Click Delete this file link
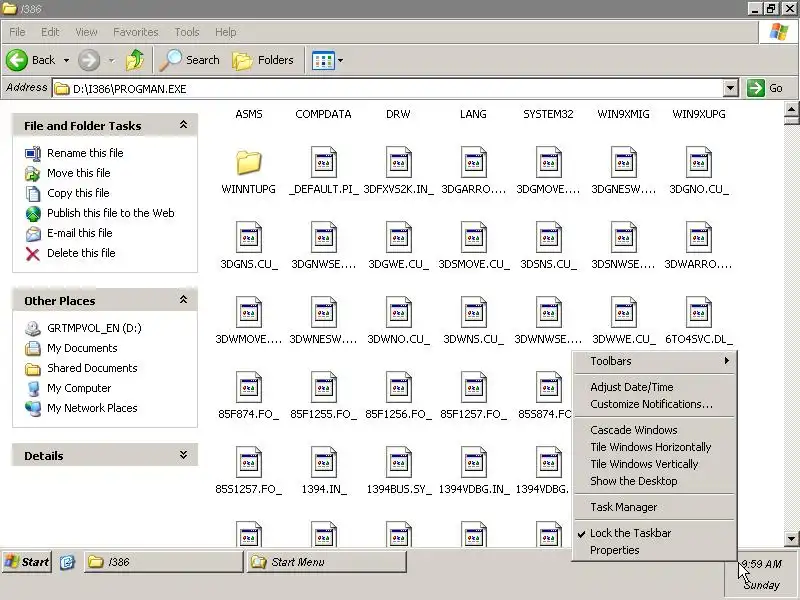The height and width of the screenshot is (600, 800). click(x=81, y=253)
